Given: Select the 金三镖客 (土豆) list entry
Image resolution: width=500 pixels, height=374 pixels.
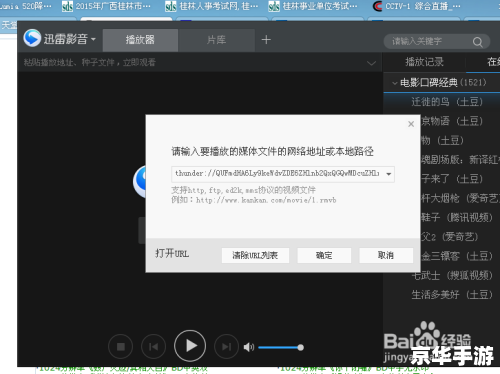Looking at the screenshot, I should click(457, 256).
